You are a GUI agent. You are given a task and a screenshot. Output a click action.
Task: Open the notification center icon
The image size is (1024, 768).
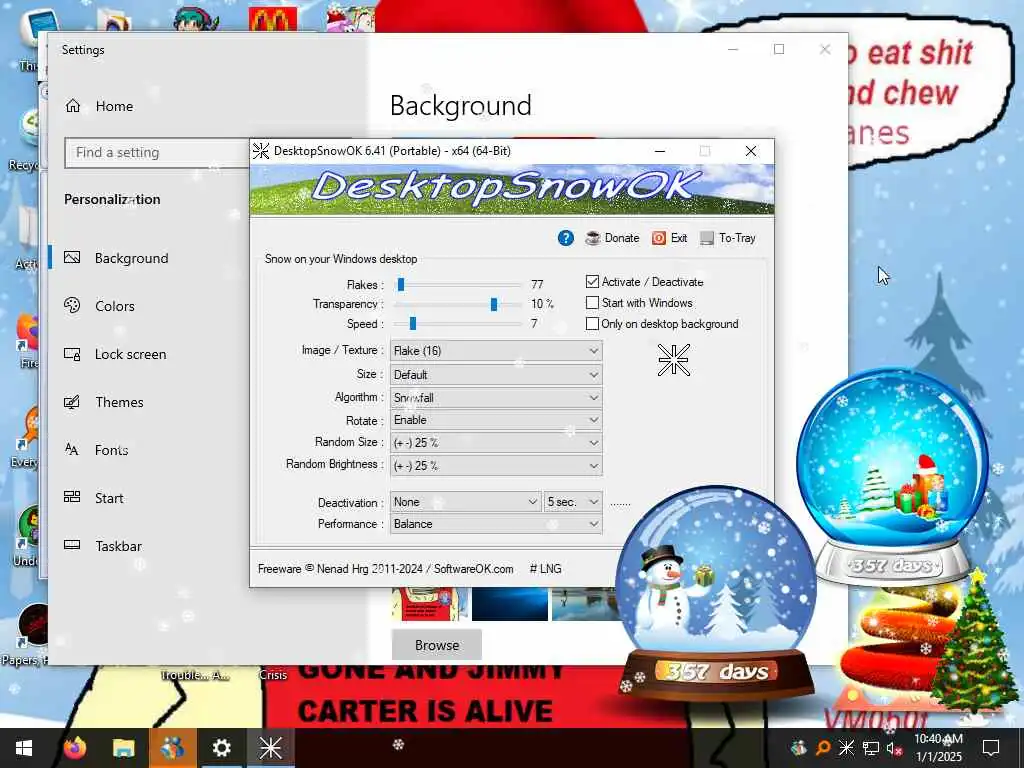pos(991,748)
